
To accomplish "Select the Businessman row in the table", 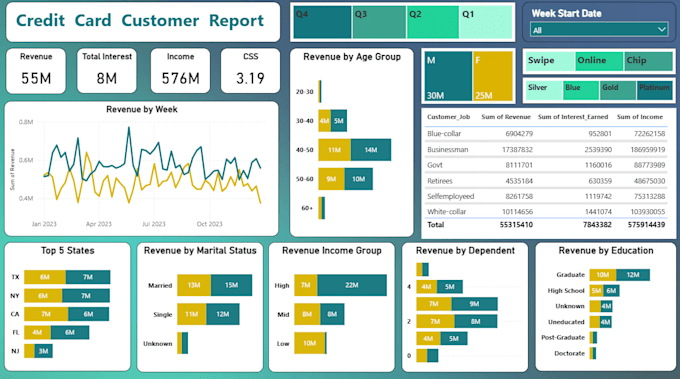I will [546, 150].
